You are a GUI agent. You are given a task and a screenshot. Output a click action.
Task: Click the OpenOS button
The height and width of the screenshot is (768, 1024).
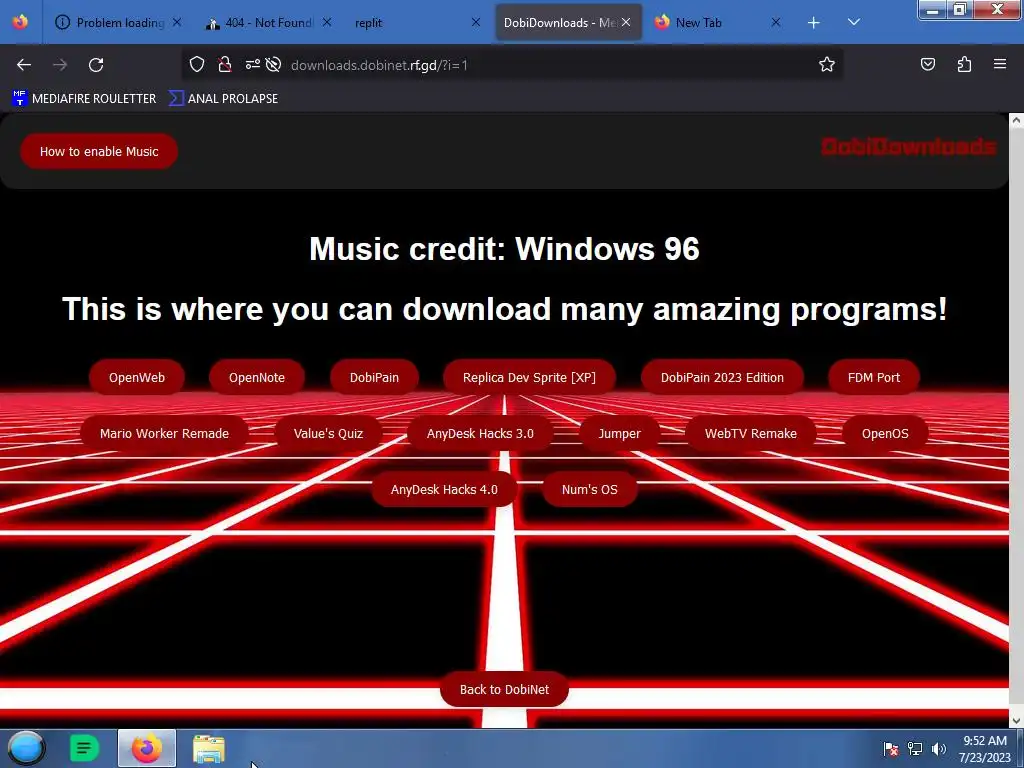tap(885, 434)
